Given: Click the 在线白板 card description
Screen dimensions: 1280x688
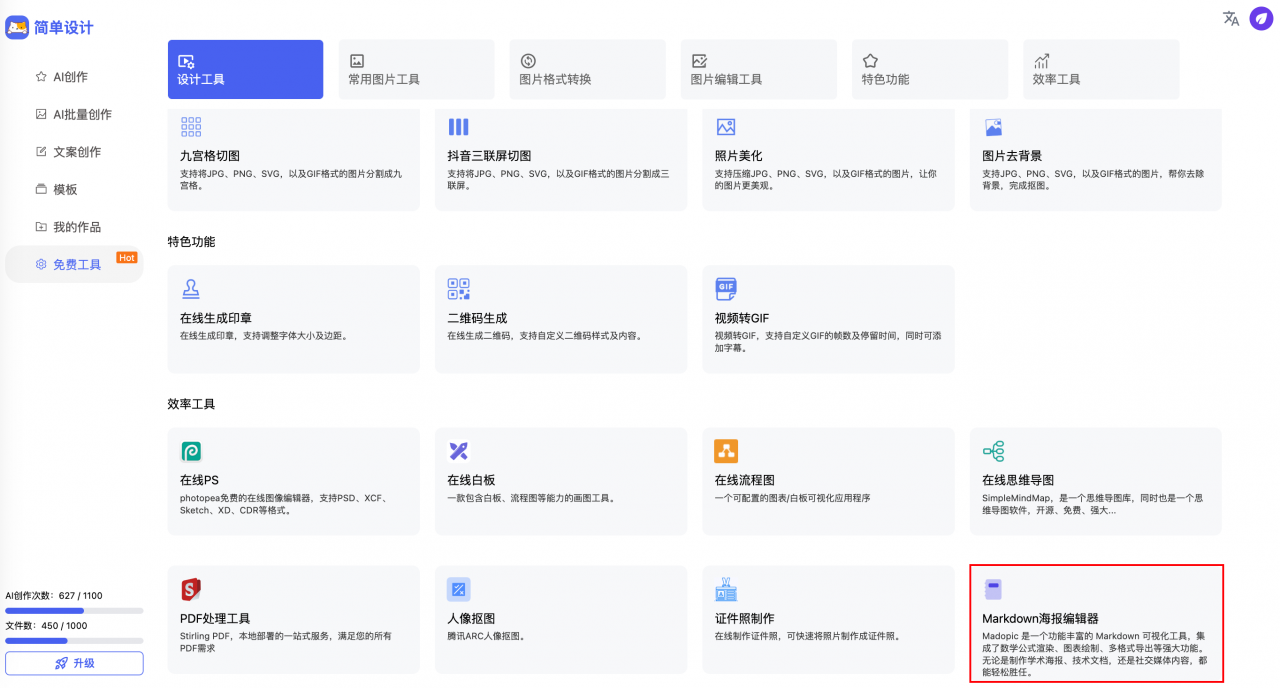Looking at the screenshot, I should 531,498.
